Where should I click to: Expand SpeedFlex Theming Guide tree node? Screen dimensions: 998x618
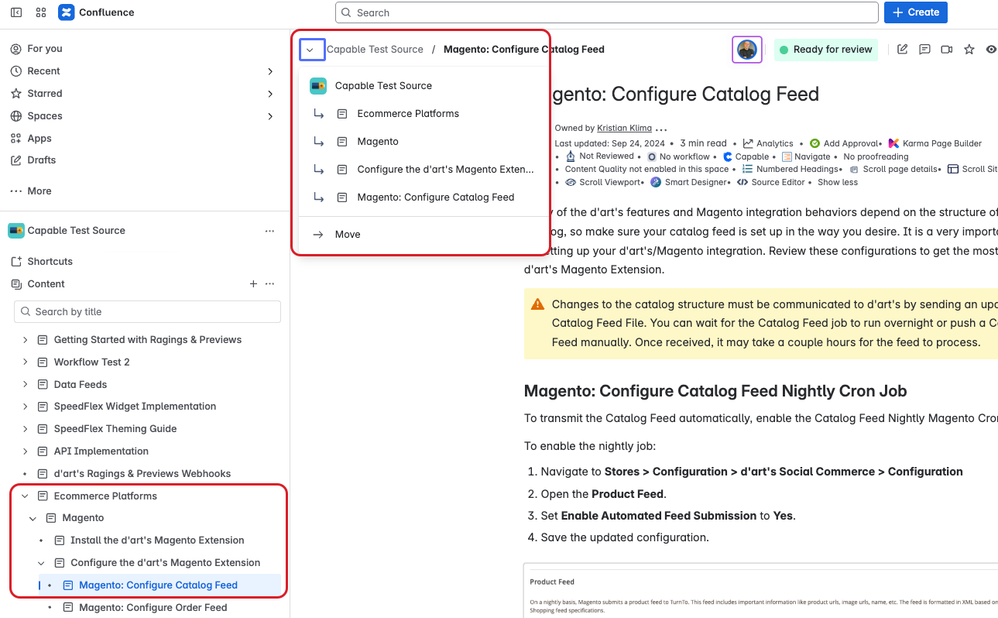pyautogui.click(x=25, y=429)
